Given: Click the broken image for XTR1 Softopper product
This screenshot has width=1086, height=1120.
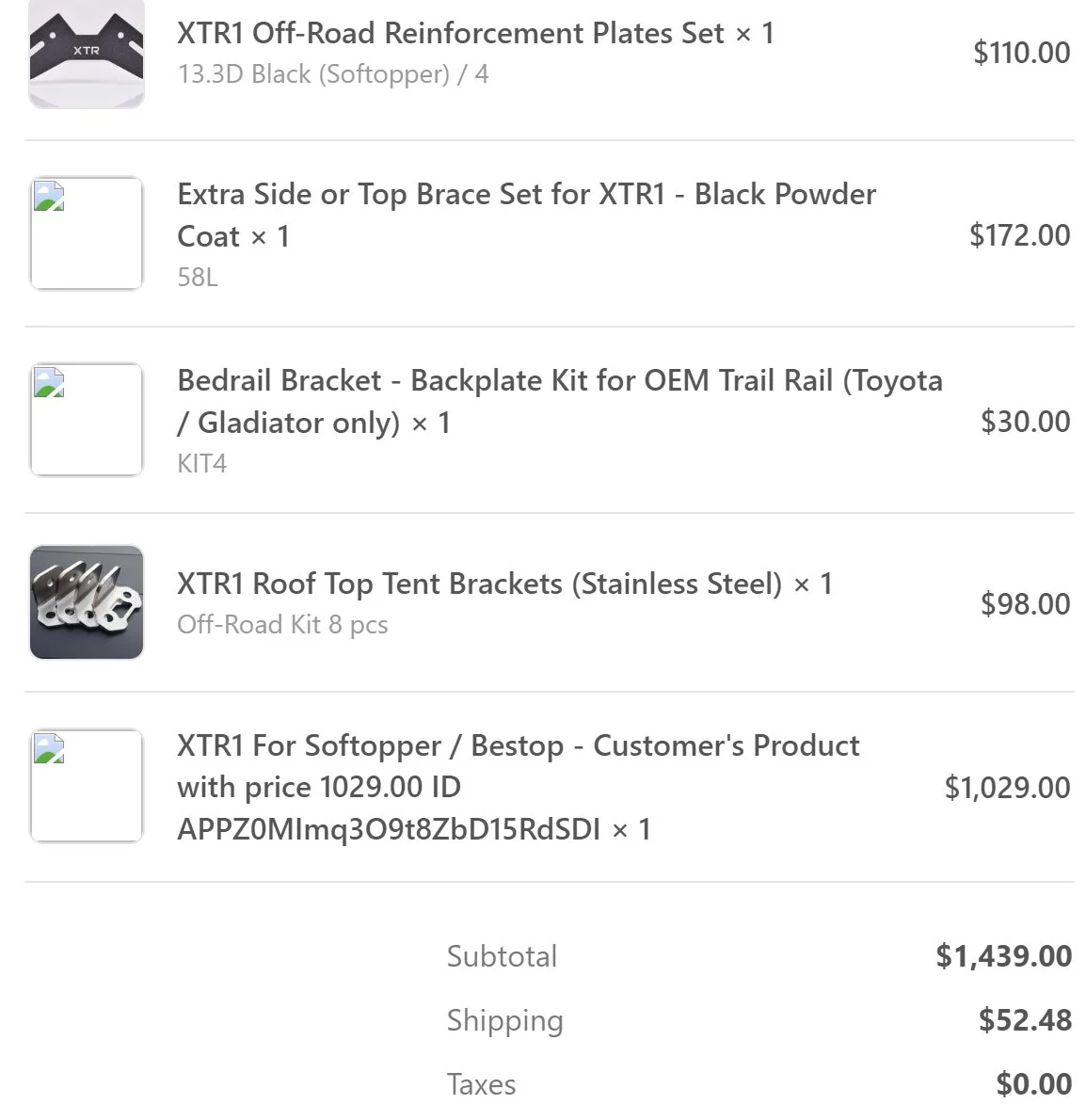Looking at the screenshot, I should point(87,786).
